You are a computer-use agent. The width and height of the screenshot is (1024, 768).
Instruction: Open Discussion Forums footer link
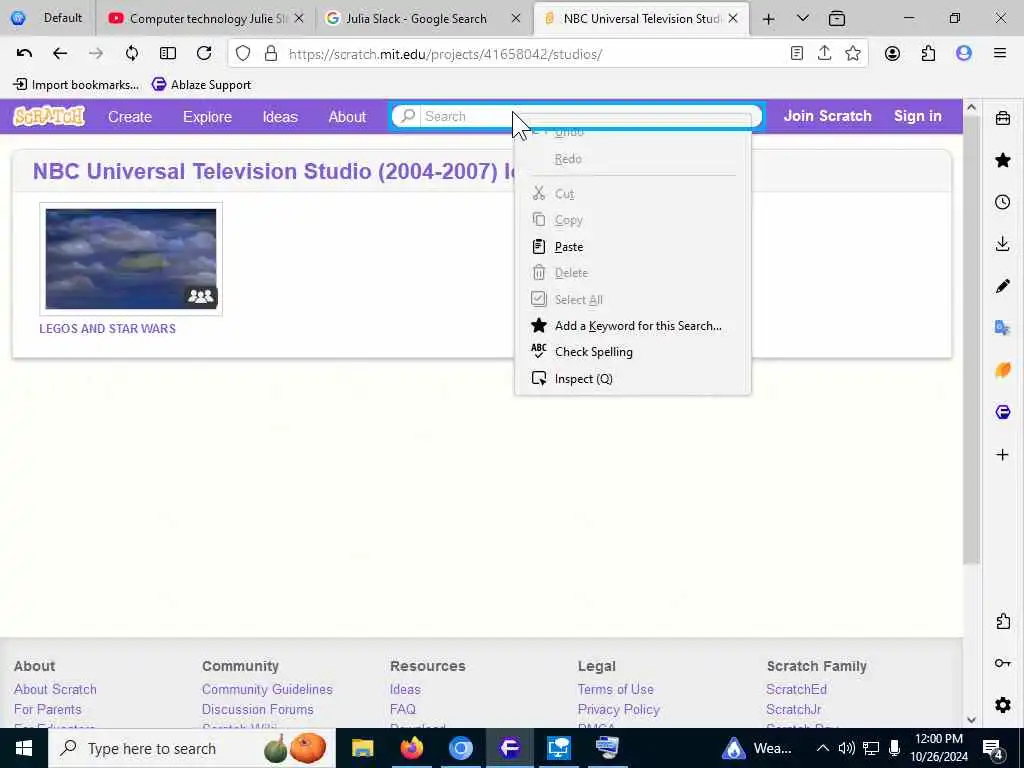tap(257, 709)
